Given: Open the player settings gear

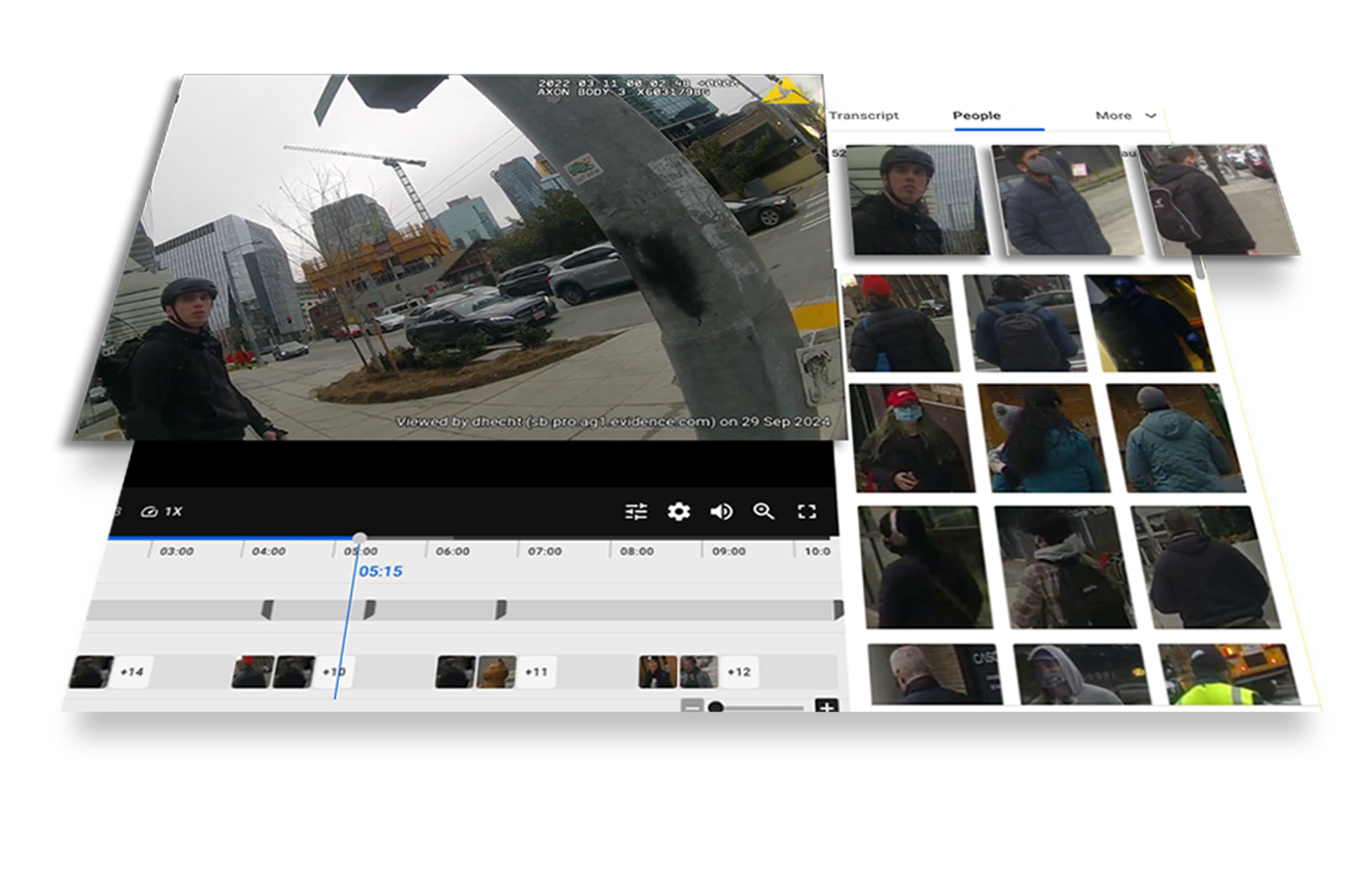Looking at the screenshot, I should coord(679,512).
